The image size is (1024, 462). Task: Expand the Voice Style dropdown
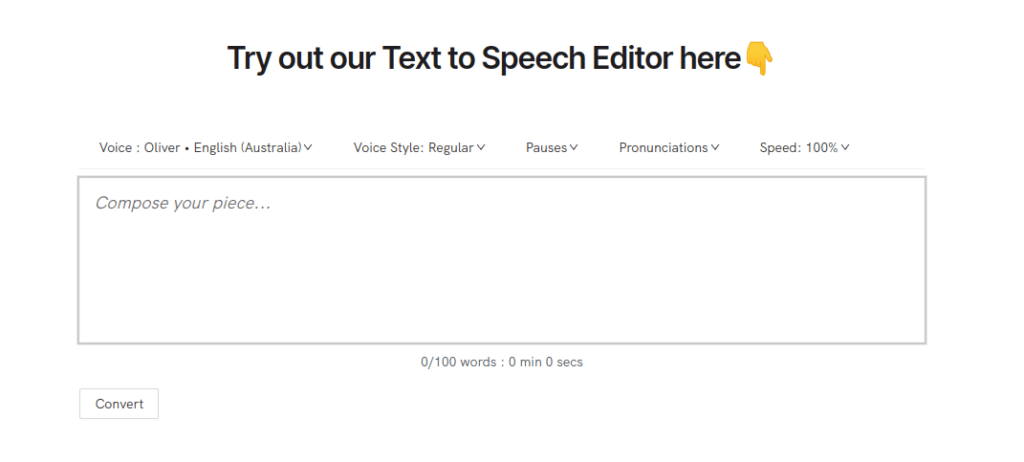point(419,148)
